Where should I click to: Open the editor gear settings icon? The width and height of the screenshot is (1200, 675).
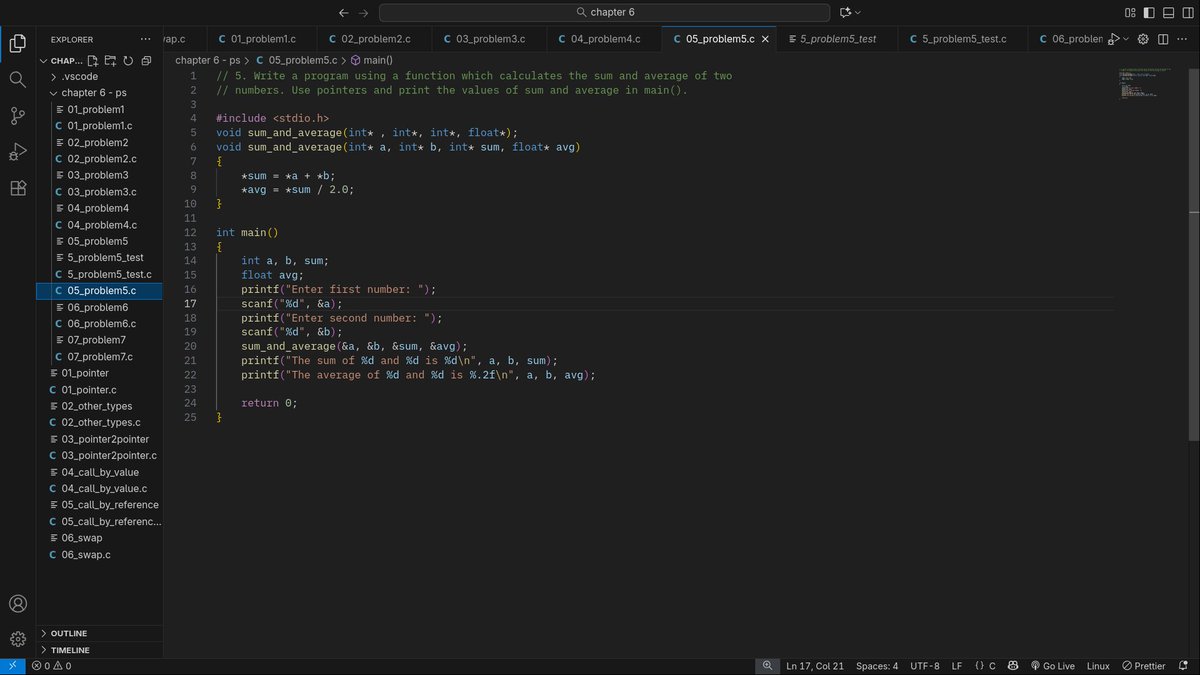pyautogui.click(x=1144, y=39)
